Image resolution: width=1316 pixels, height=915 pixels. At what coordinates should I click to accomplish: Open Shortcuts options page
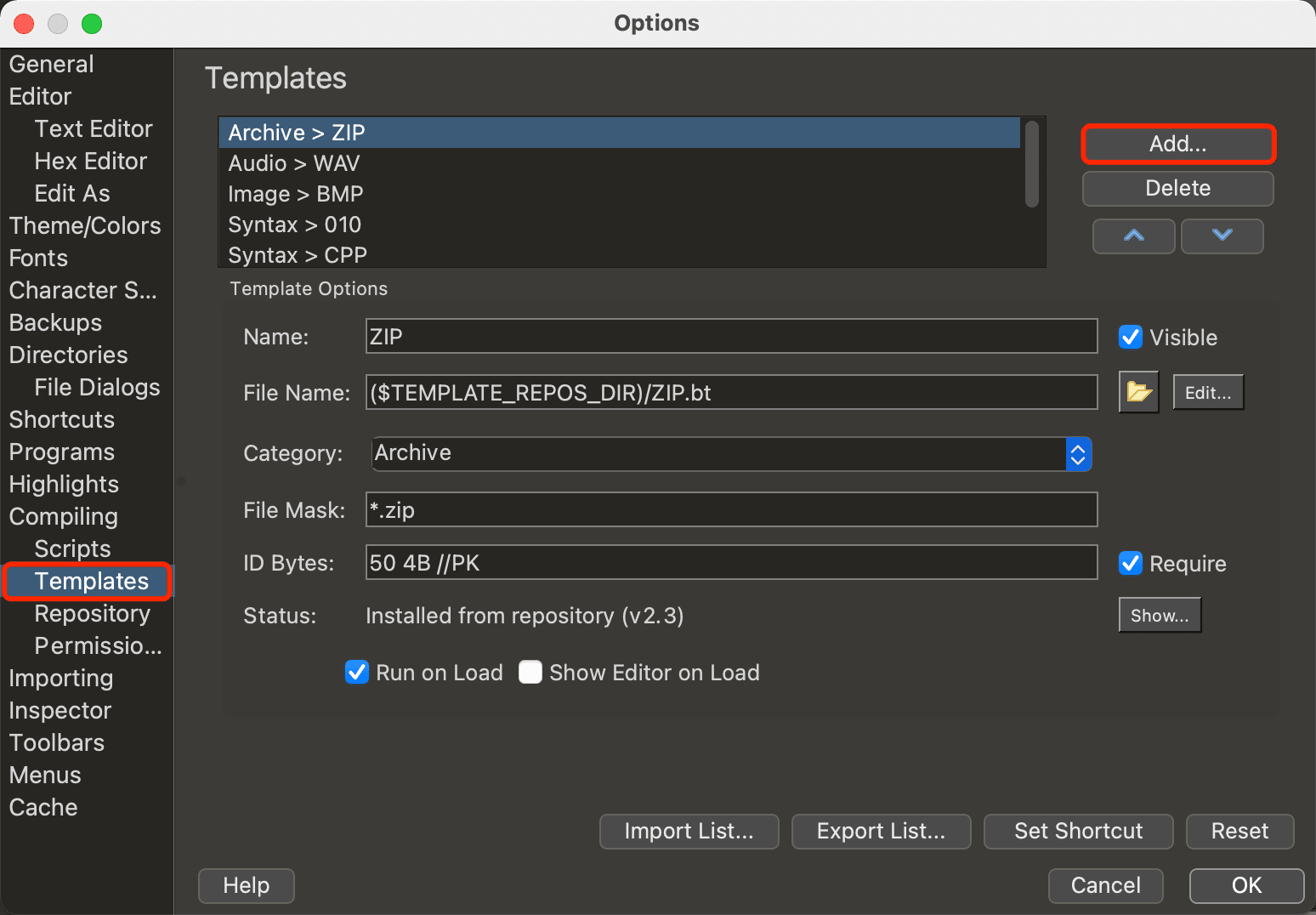[61, 419]
